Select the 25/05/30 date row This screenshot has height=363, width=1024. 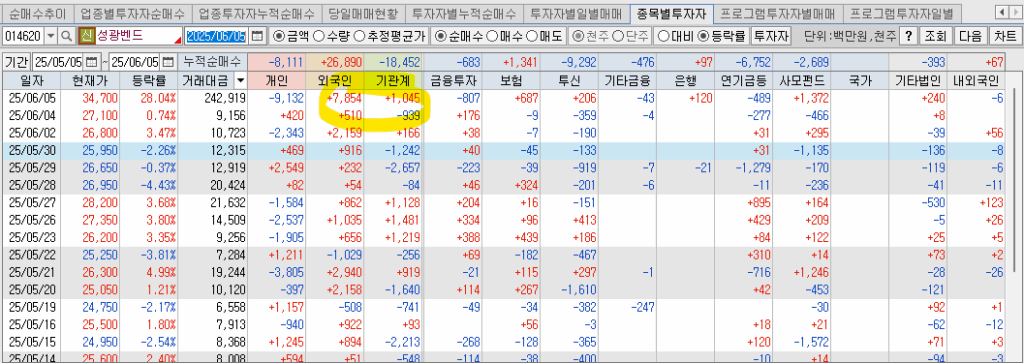504,151
